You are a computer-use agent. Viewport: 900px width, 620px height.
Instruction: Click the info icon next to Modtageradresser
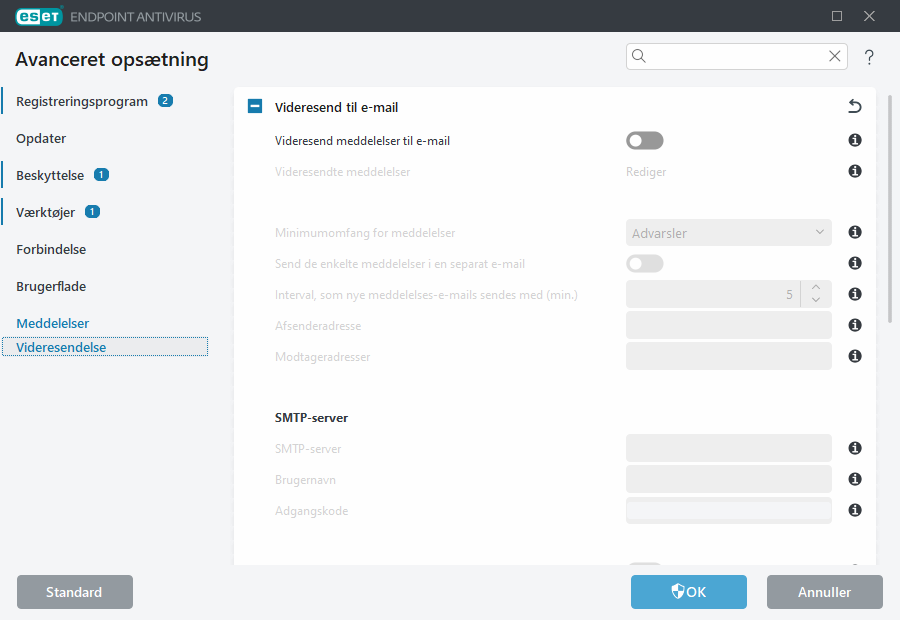(x=855, y=356)
